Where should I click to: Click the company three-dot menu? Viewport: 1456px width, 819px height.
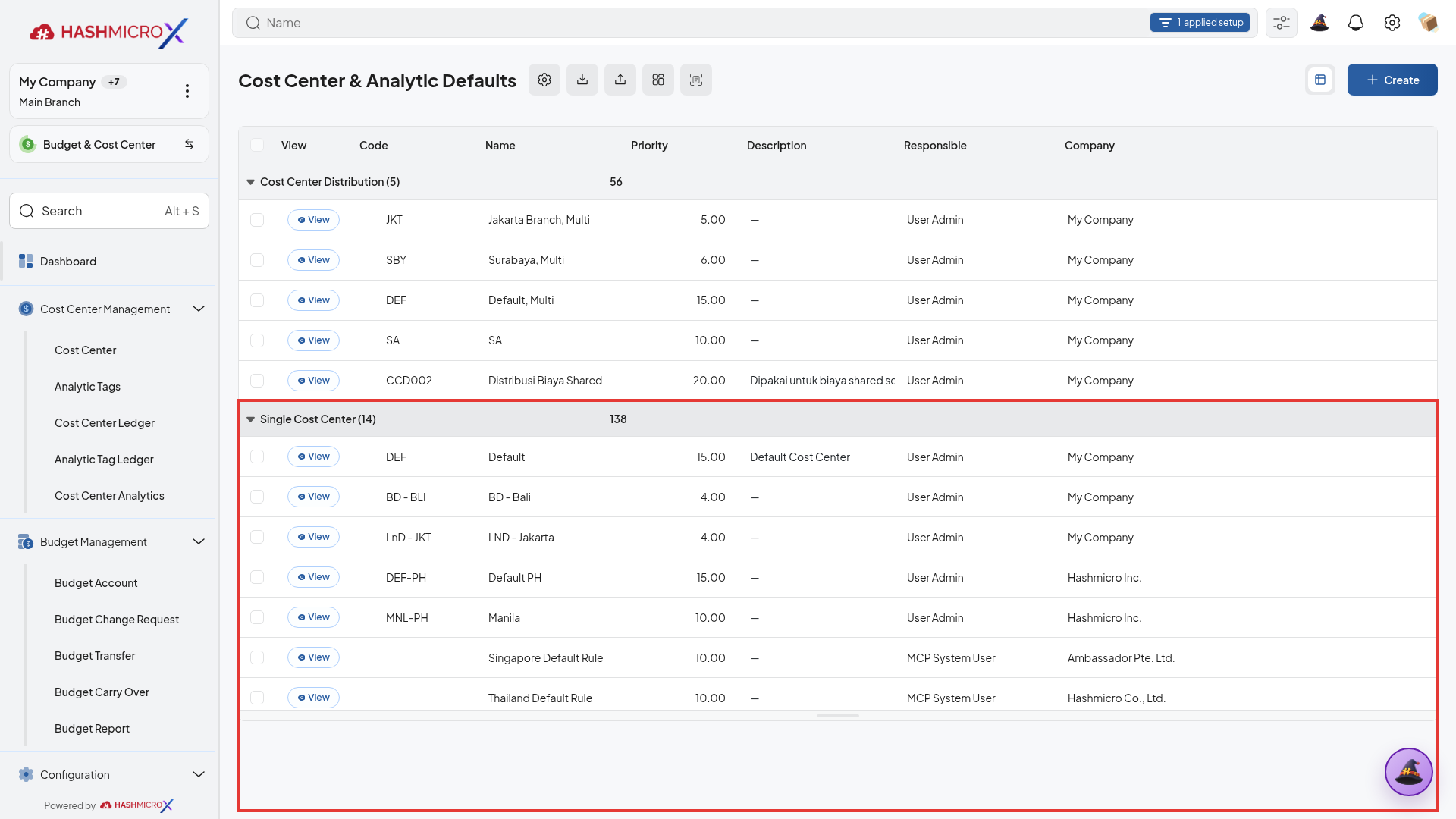[x=187, y=91]
